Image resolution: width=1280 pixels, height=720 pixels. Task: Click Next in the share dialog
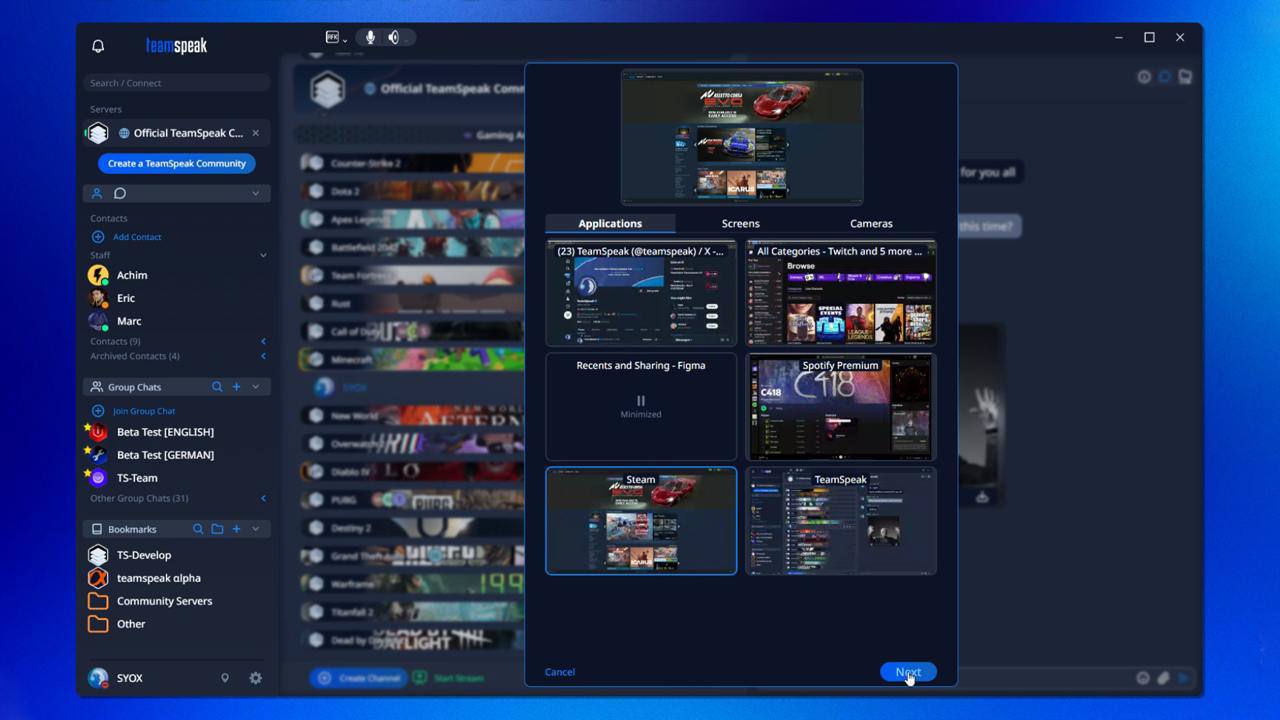point(908,672)
